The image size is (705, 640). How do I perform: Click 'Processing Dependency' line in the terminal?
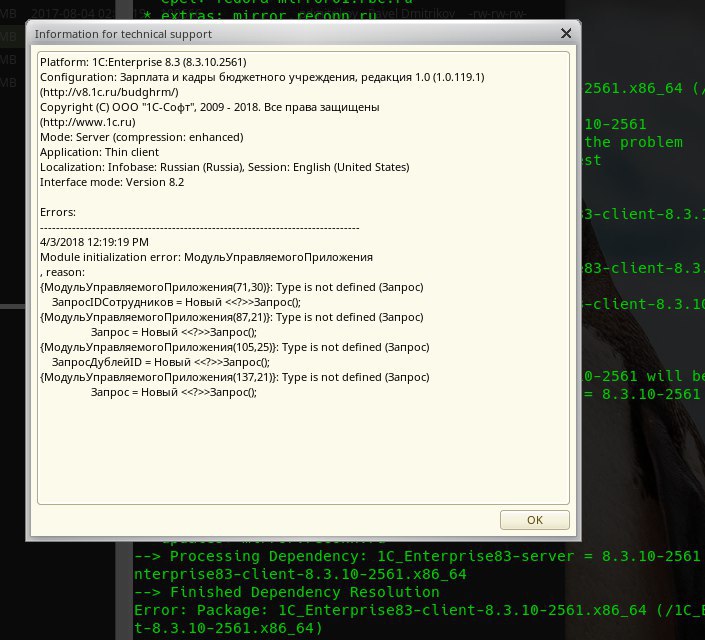click(417, 556)
